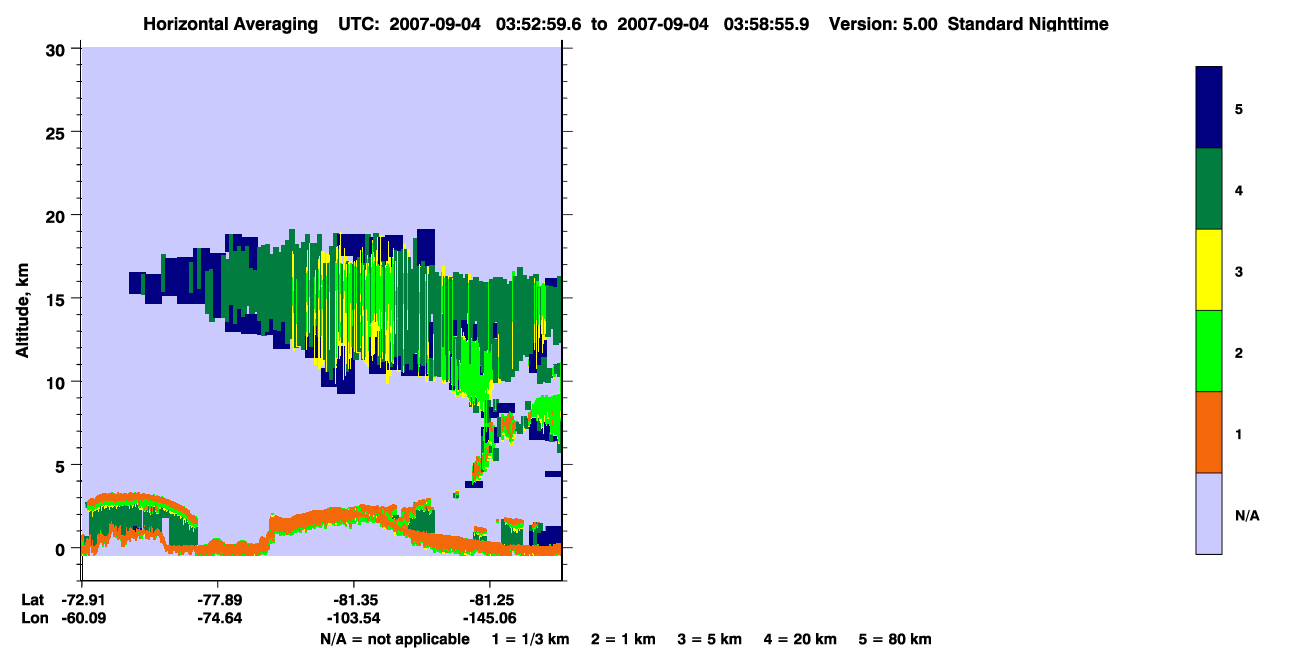Click longitude value -103.54

(354, 618)
